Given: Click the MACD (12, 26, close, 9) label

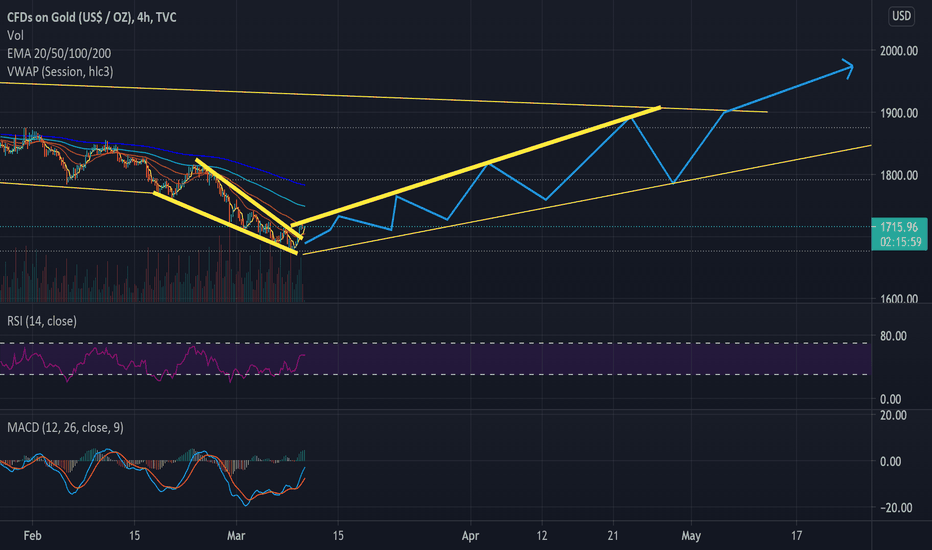Looking at the screenshot, I should [x=65, y=428].
